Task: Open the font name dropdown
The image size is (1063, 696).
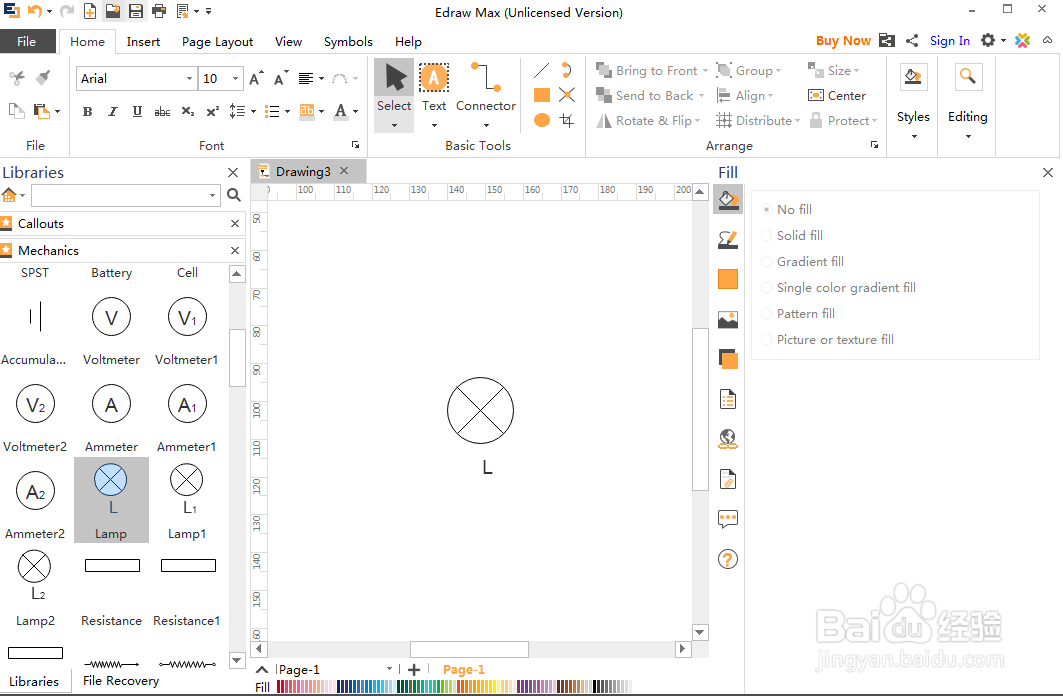Action: click(x=189, y=79)
